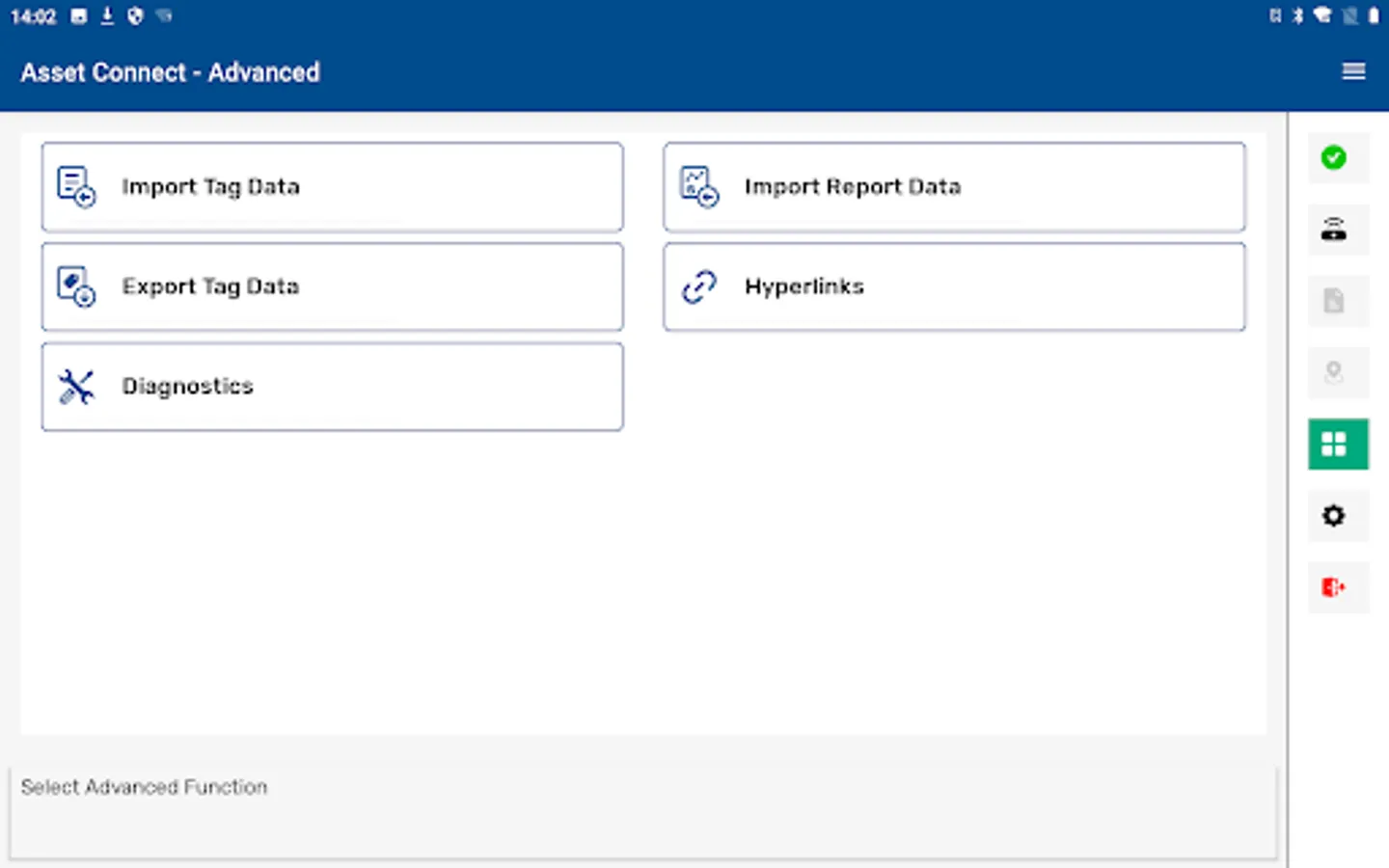The image size is (1389, 868).
Task: Click the Import Tag Data button
Action: click(332, 187)
